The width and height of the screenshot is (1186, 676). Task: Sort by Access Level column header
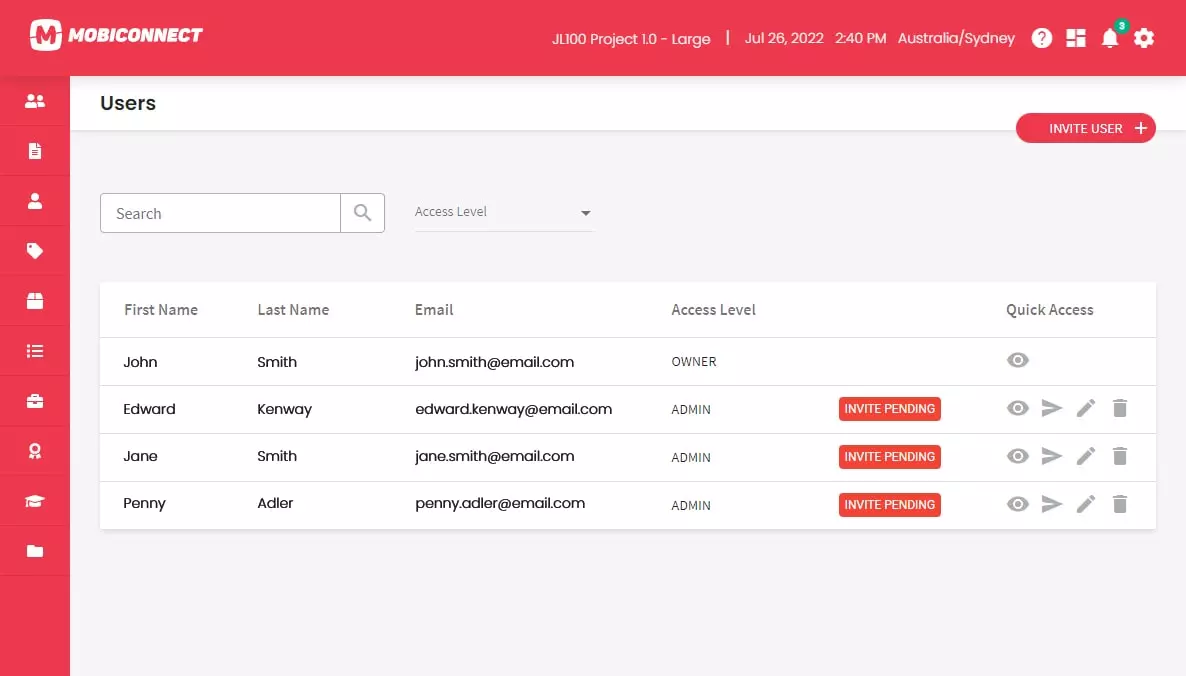click(x=713, y=309)
